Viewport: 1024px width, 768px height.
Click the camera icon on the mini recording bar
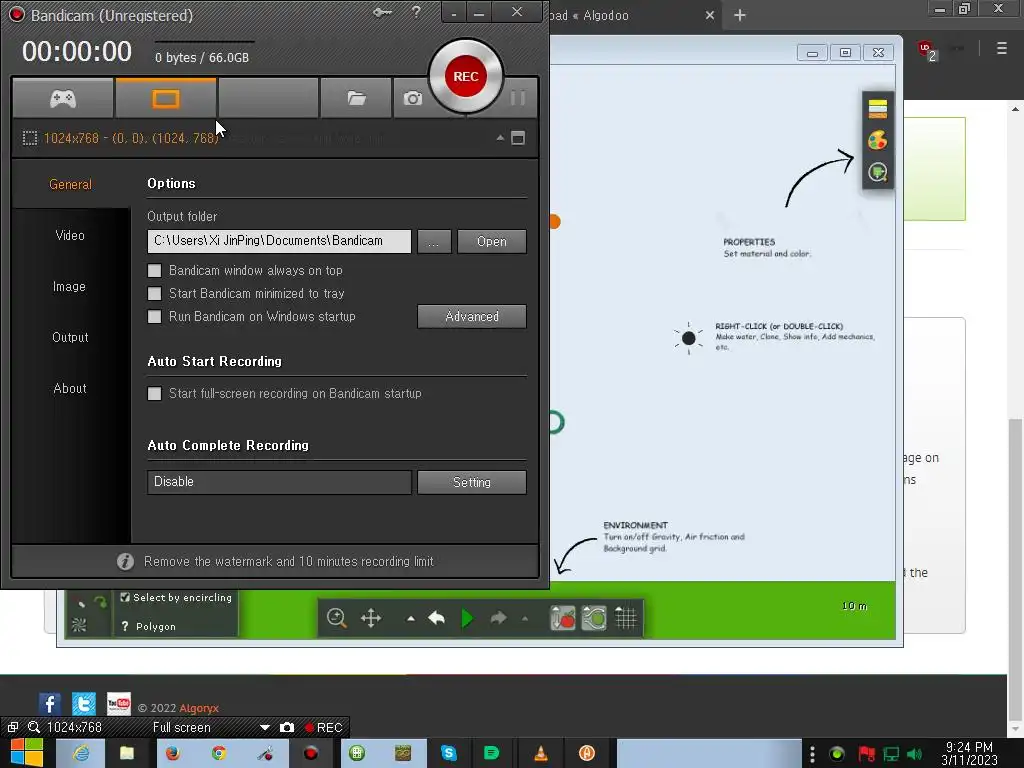[x=287, y=727]
